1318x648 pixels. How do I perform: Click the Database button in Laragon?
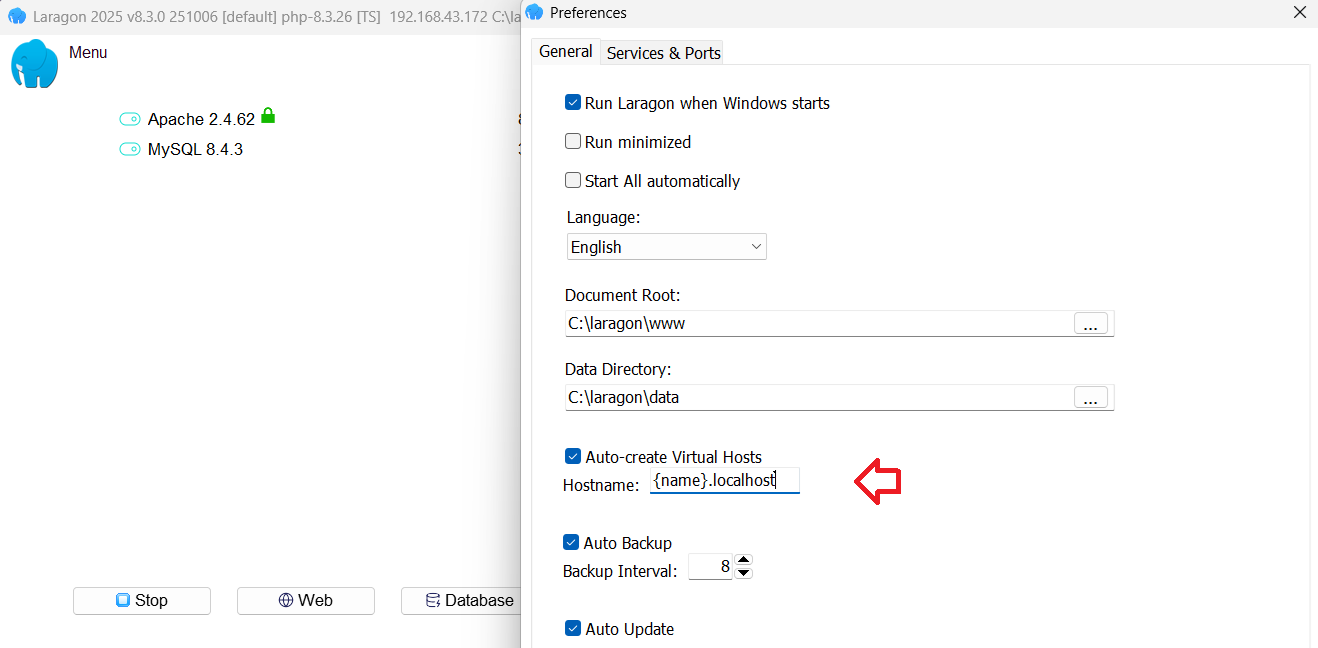coord(461,600)
